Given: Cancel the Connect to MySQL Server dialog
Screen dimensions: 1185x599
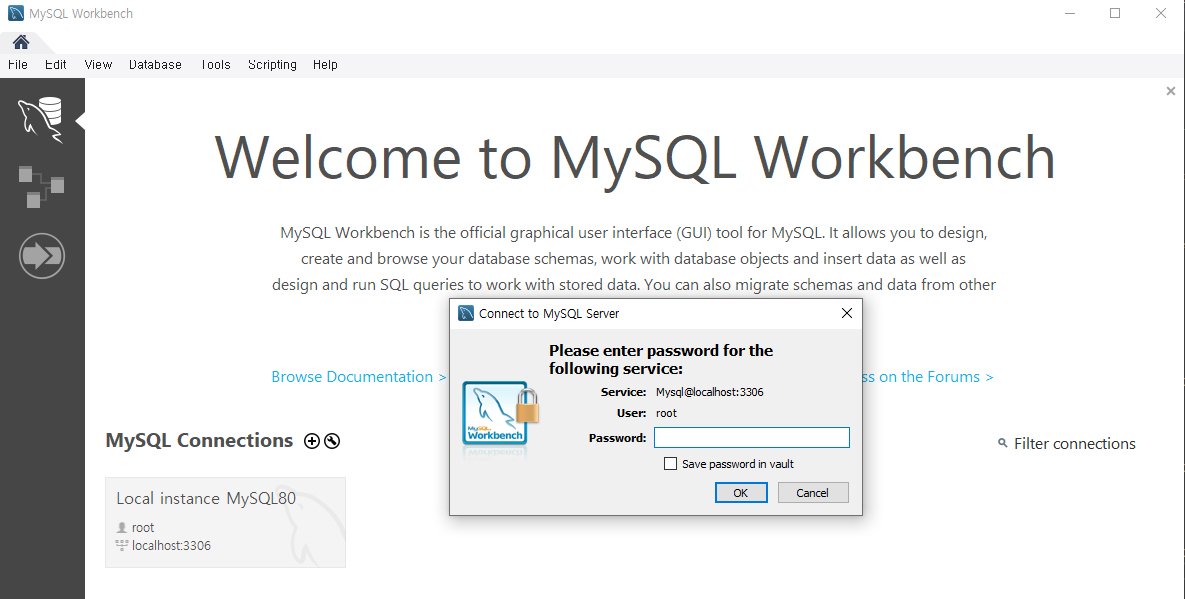Looking at the screenshot, I should pyautogui.click(x=812, y=492).
